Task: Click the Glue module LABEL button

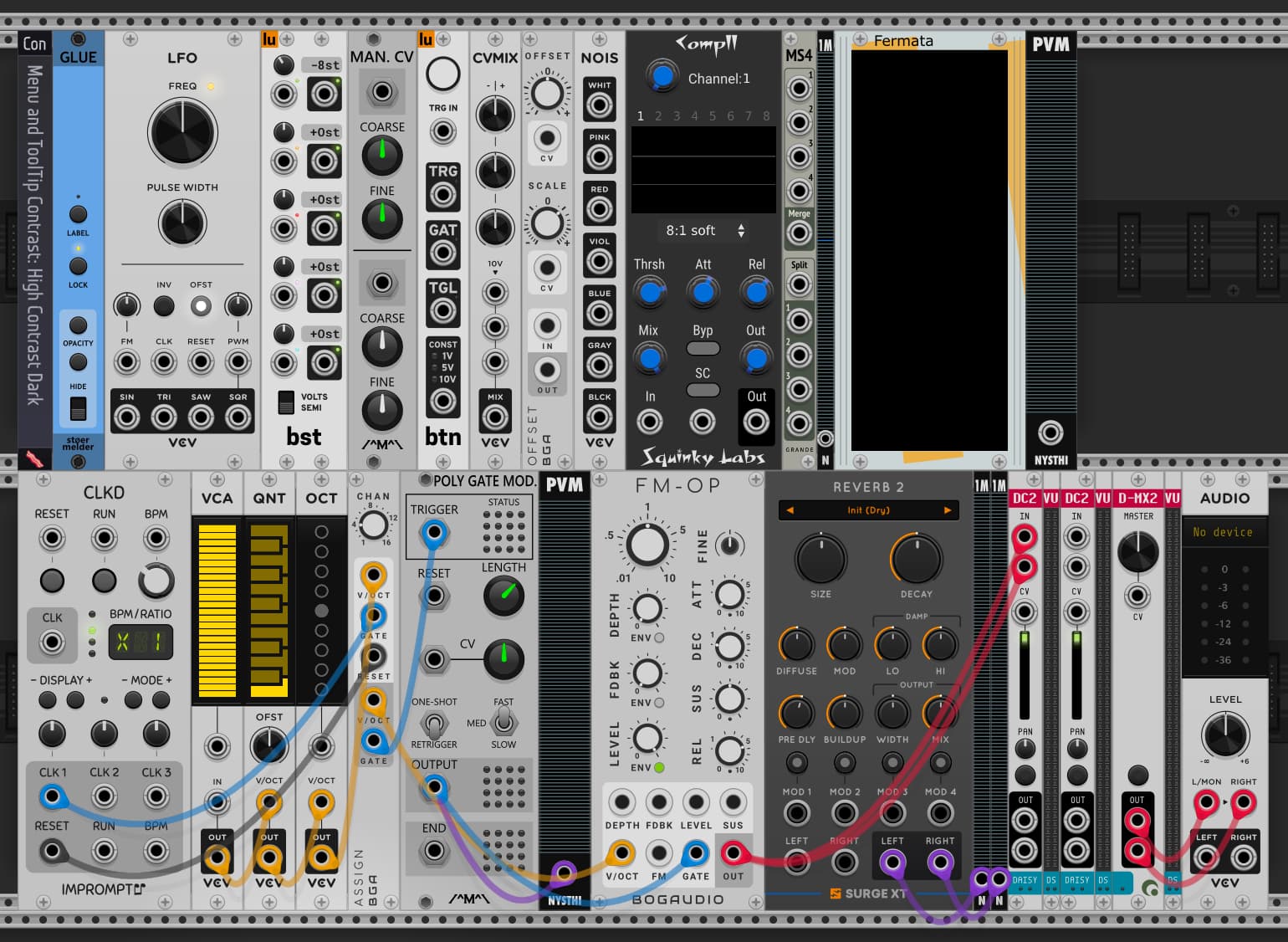Action: 78,214
